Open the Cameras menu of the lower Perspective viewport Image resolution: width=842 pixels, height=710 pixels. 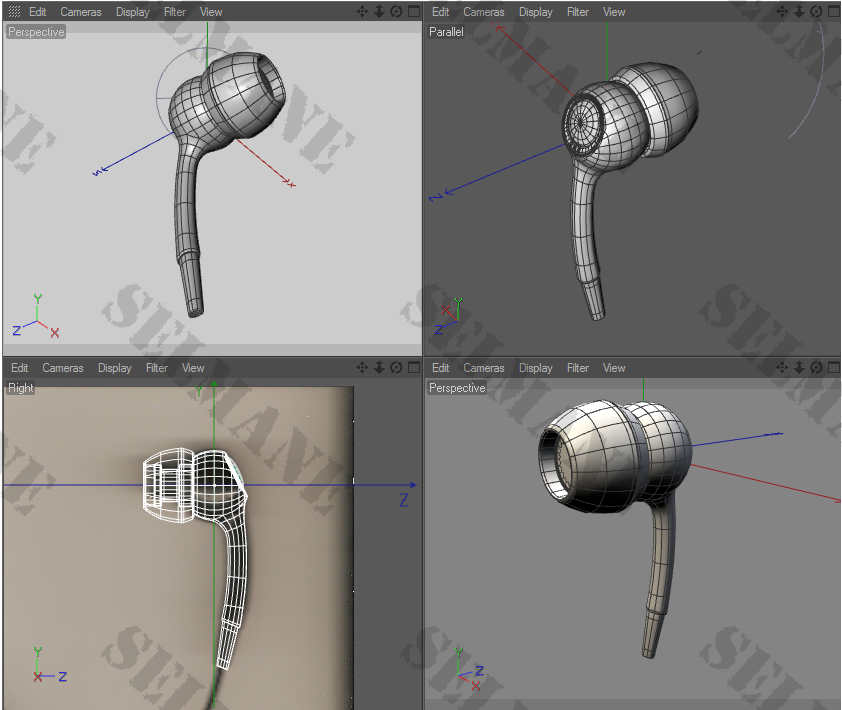pos(484,368)
